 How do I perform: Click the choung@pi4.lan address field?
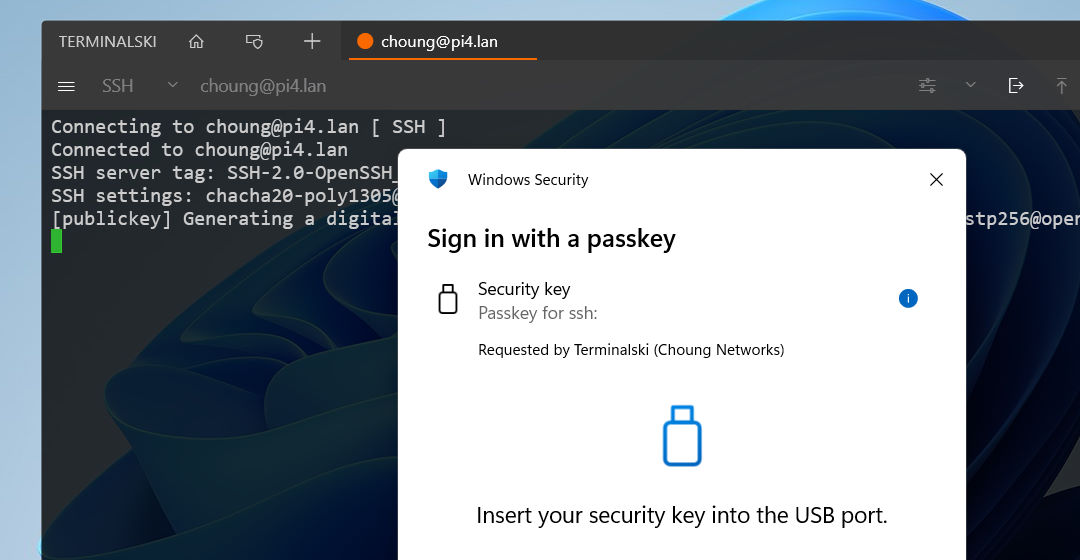263,86
